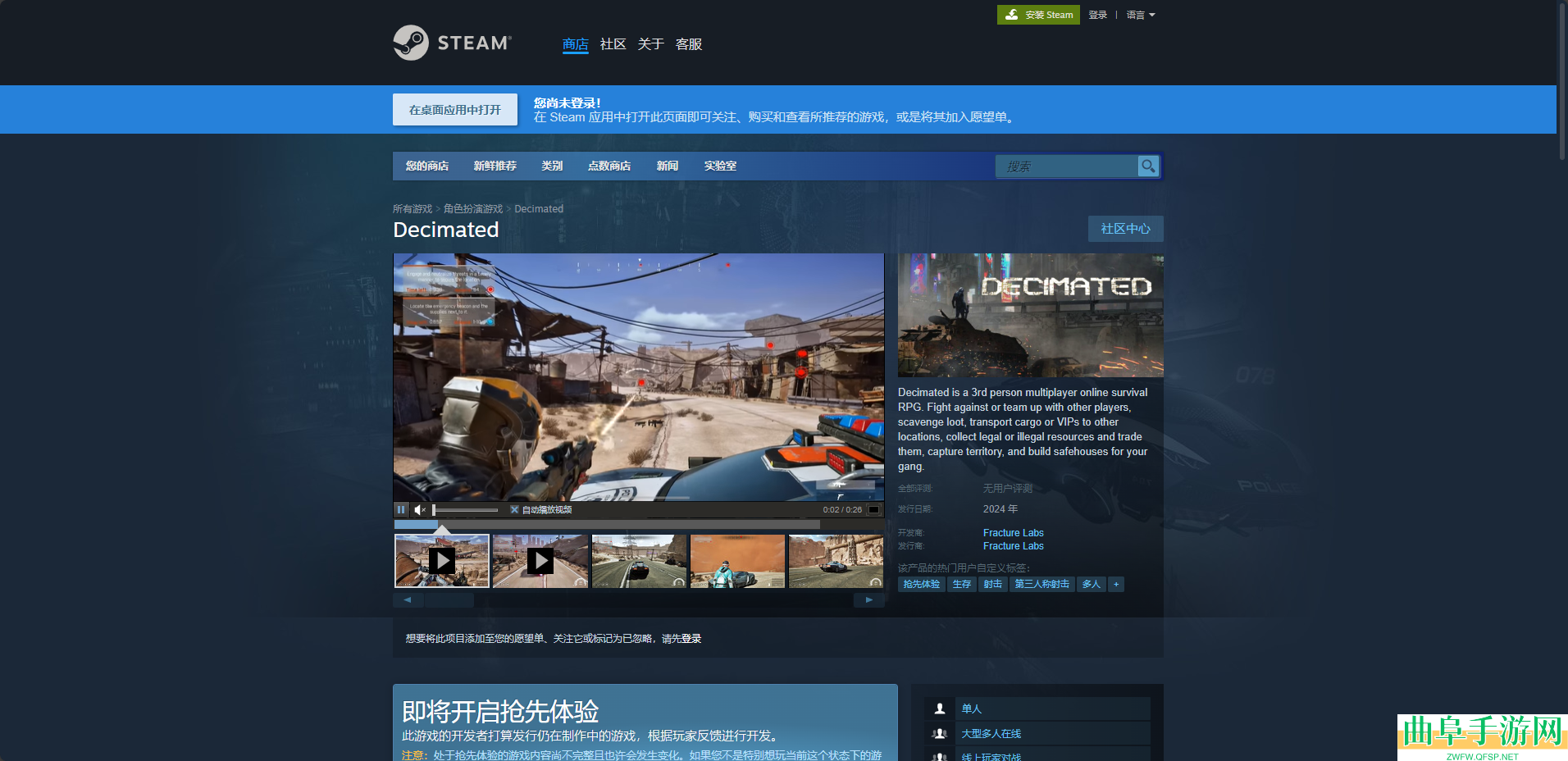Click the 大型多人在线 feature link
This screenshot has height=761, width=1568.
pos(991,734)
